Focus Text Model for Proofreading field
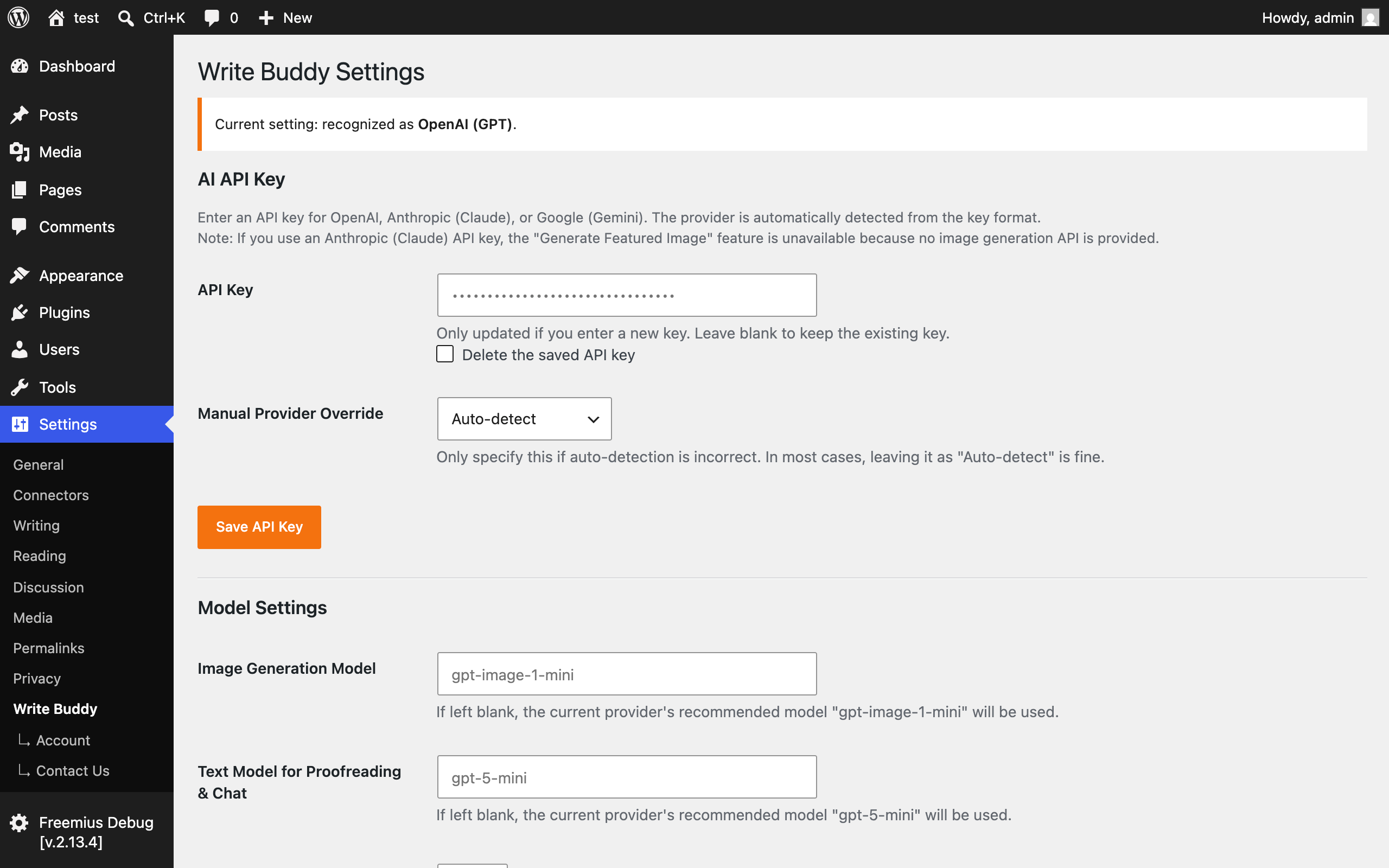 pos(627,777)
